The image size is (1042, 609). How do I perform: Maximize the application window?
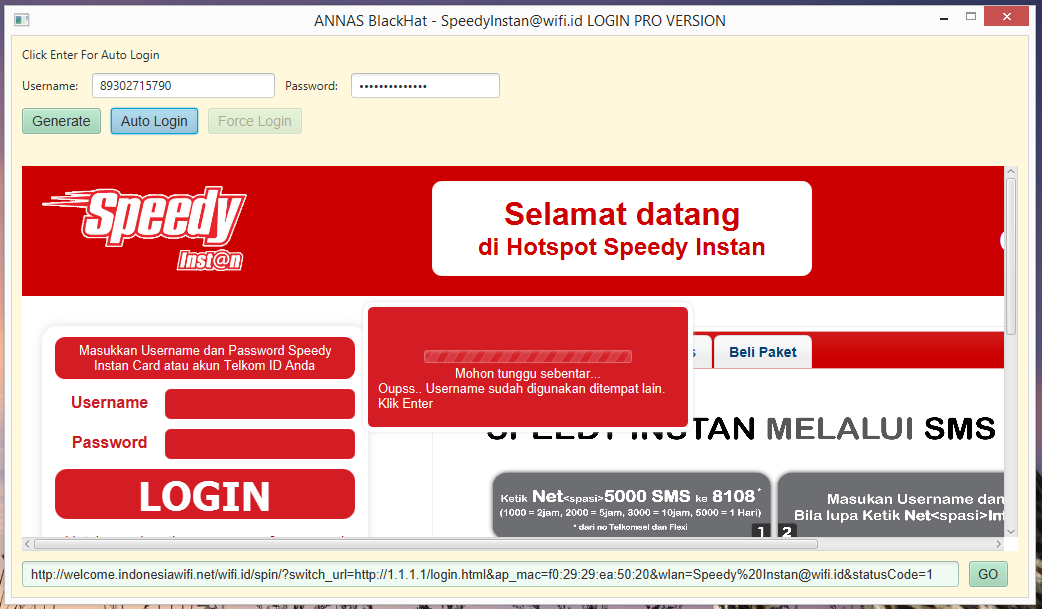click(971, 17)
